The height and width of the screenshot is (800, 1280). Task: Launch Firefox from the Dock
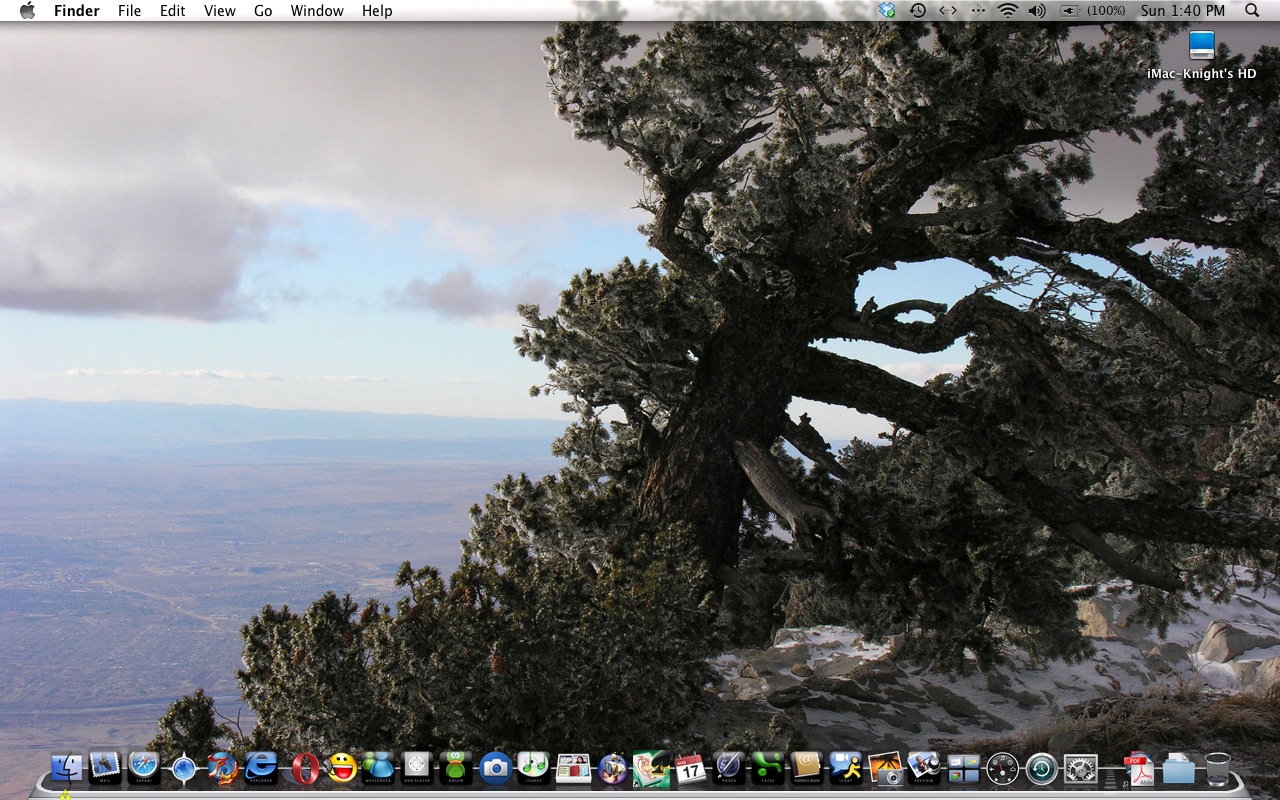click(x=222, y=768)
